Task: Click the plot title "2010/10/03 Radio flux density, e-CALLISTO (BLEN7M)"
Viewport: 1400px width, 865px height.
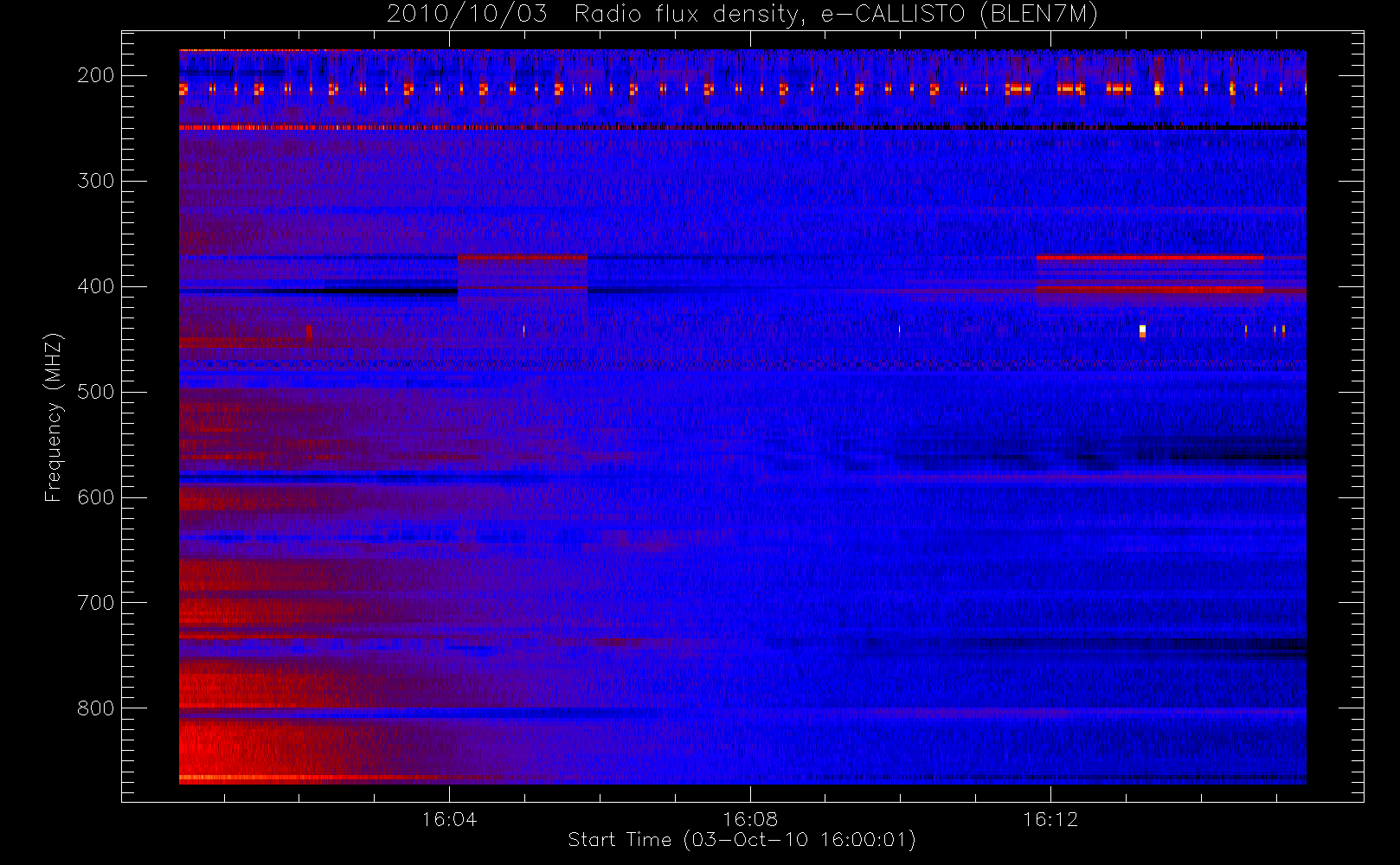Action: point(742,15)
